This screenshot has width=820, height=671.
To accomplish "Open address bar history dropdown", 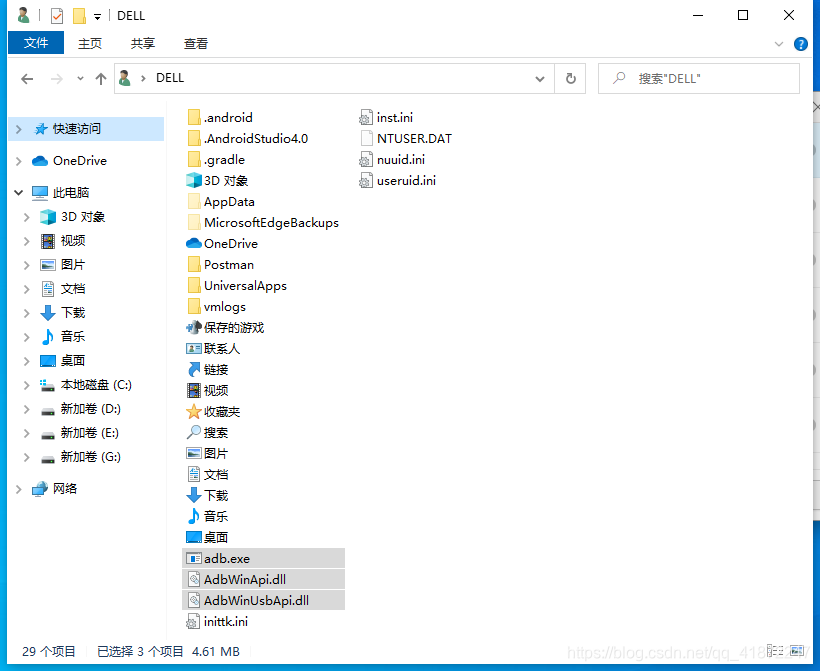I will click(x=540, y=78).
